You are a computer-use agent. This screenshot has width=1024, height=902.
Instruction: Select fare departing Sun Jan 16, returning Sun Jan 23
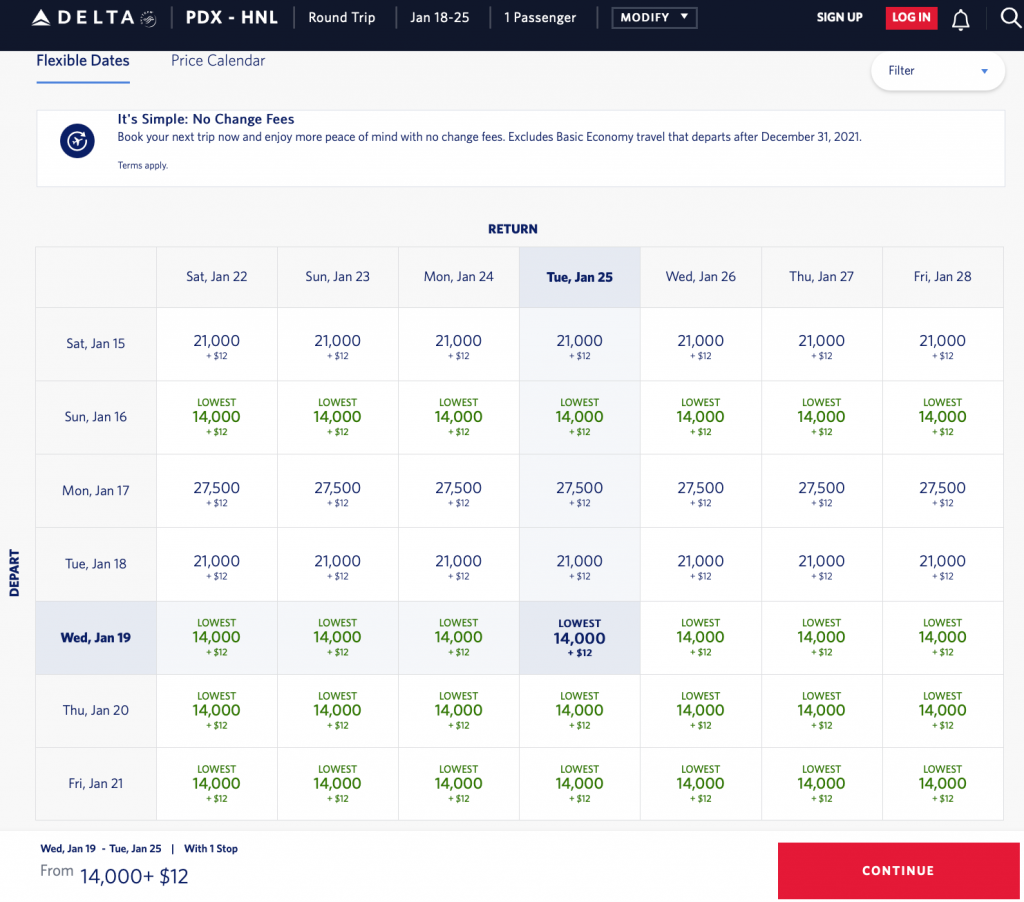coord(337,418)
